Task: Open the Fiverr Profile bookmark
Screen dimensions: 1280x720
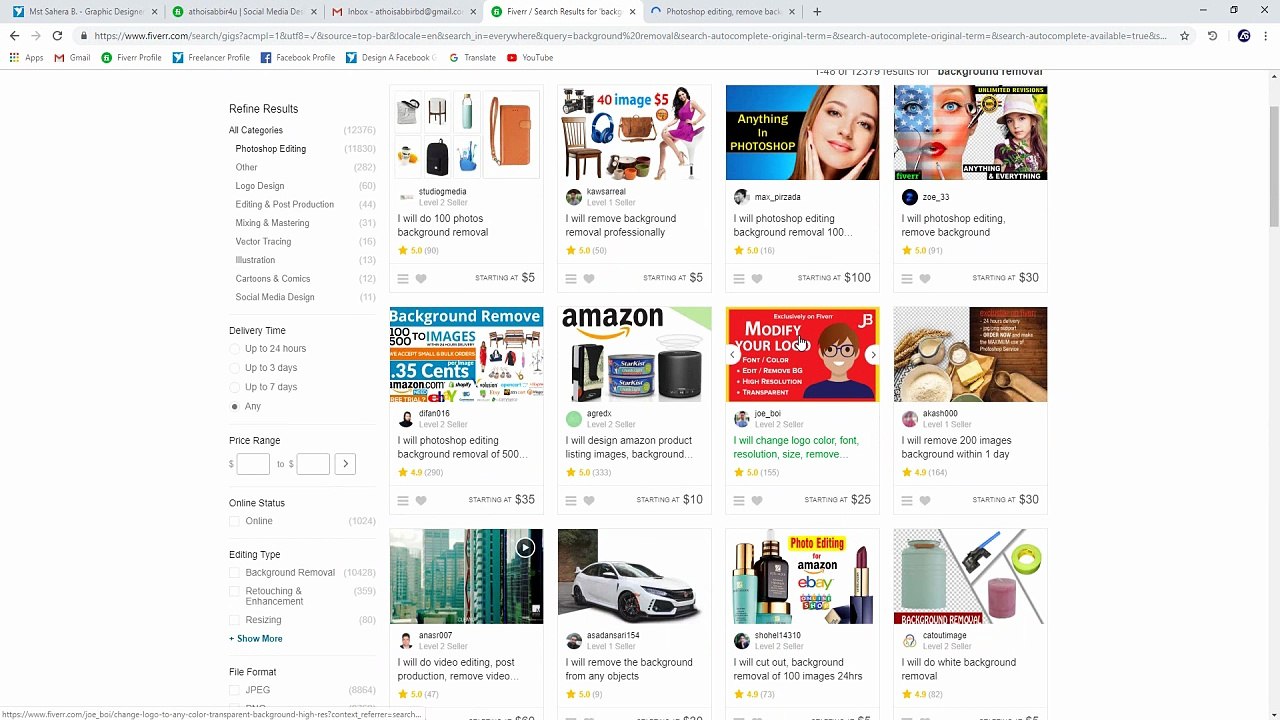Action: click(x=131, y=58)
